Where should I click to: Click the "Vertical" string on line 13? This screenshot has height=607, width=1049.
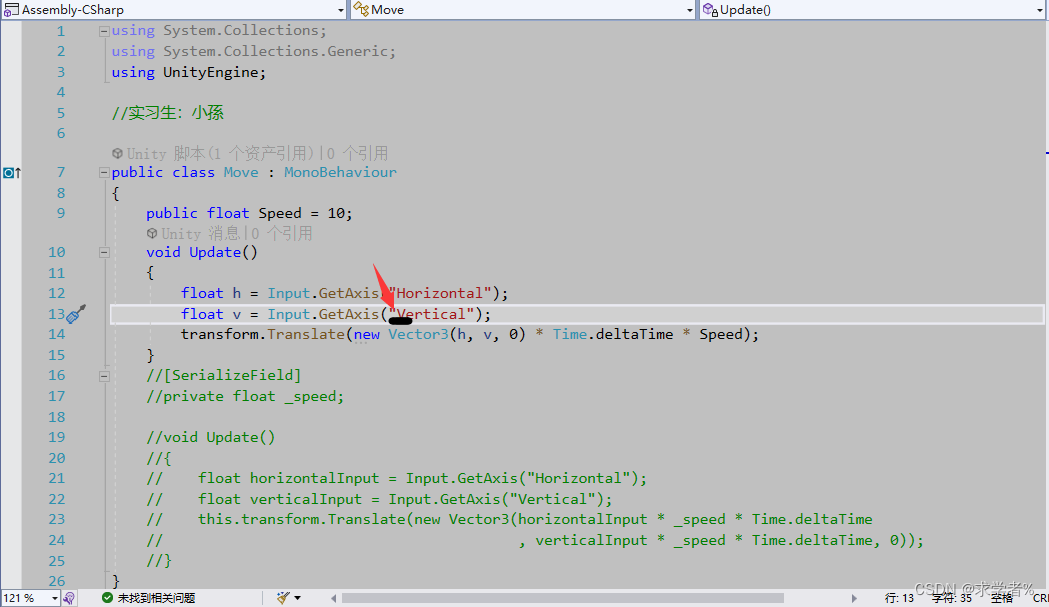pos(432,314)
